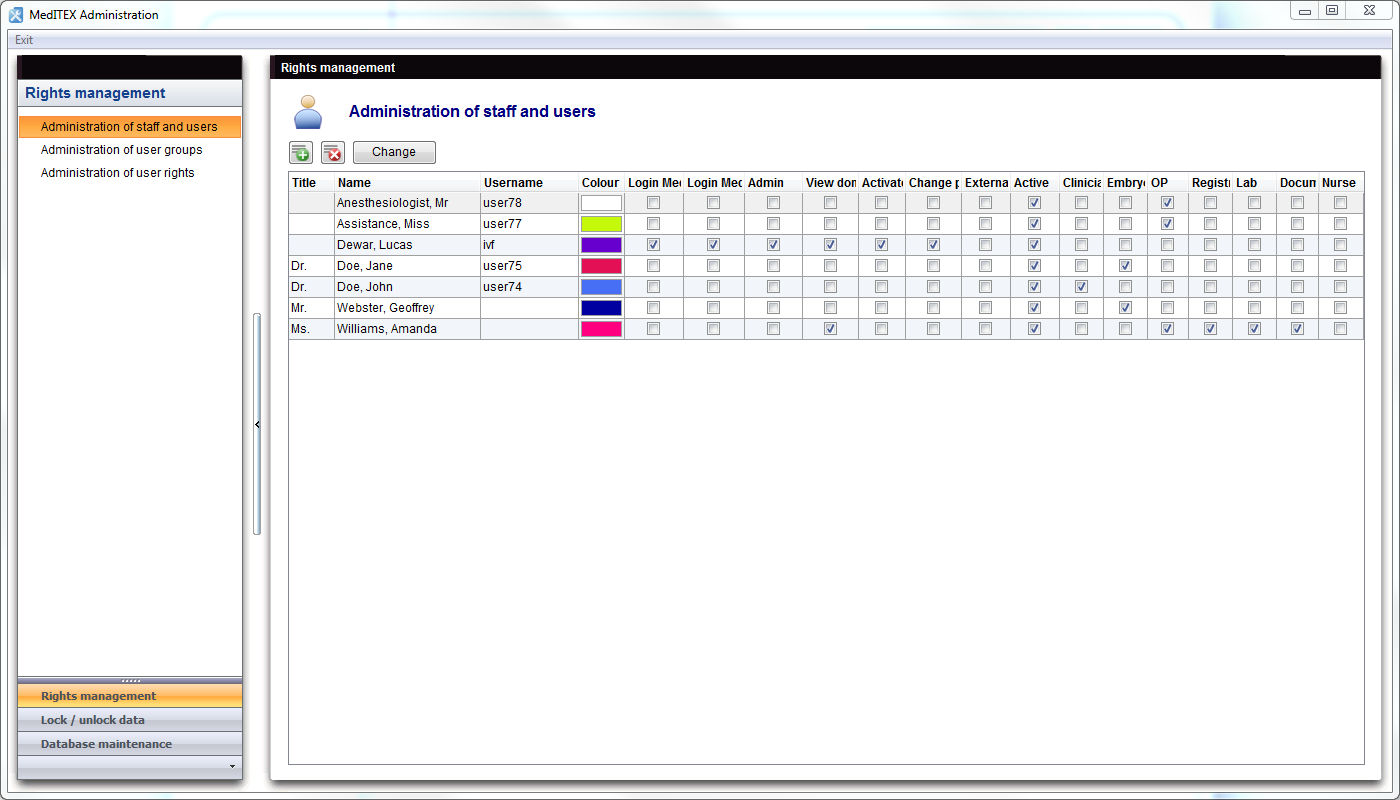This screenshot has height=800, width=1400.
Task: Select the name cell 'Doe, Jane'
Action: coord(407,266)
